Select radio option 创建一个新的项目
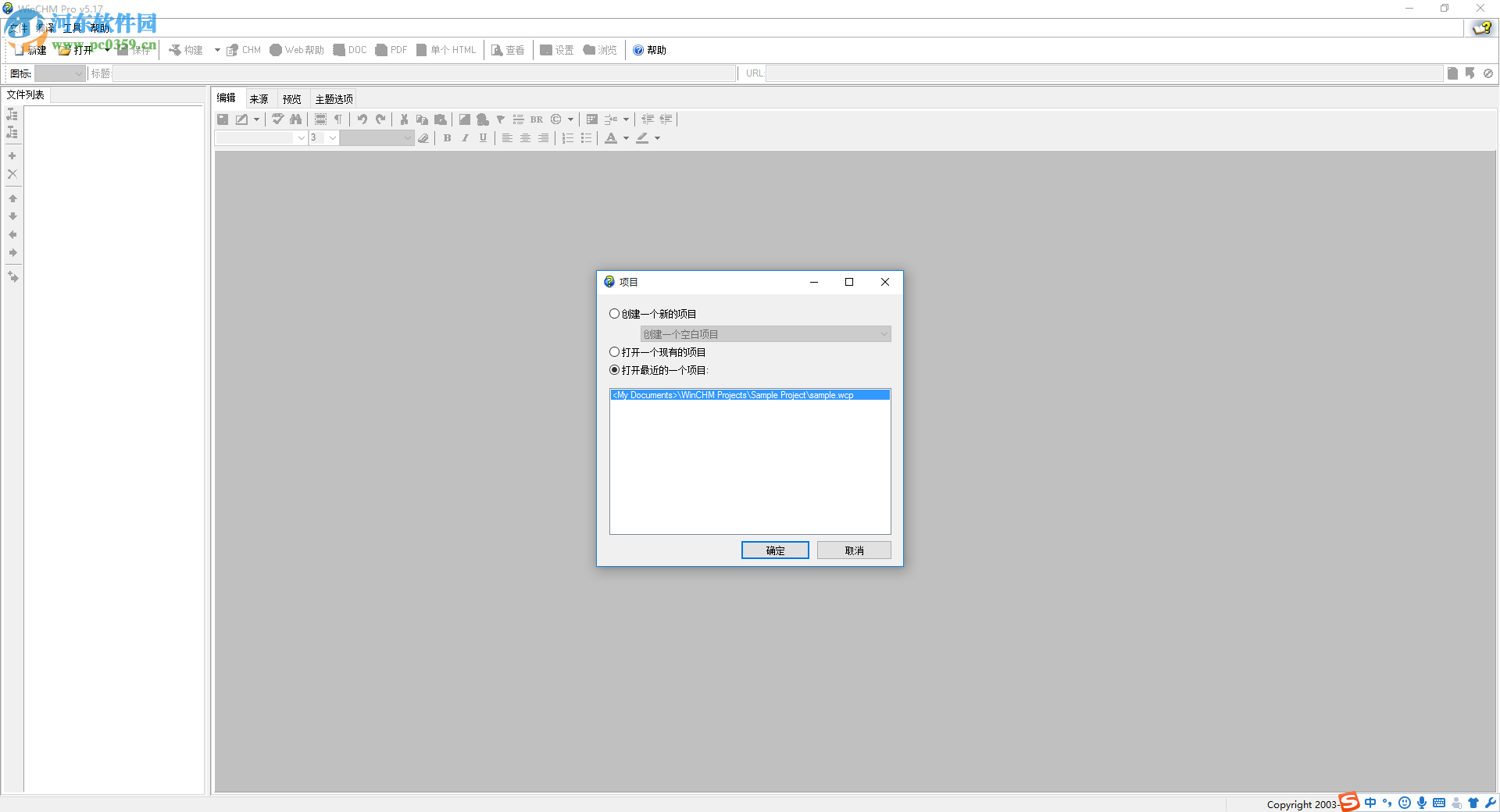 [614, 313]
